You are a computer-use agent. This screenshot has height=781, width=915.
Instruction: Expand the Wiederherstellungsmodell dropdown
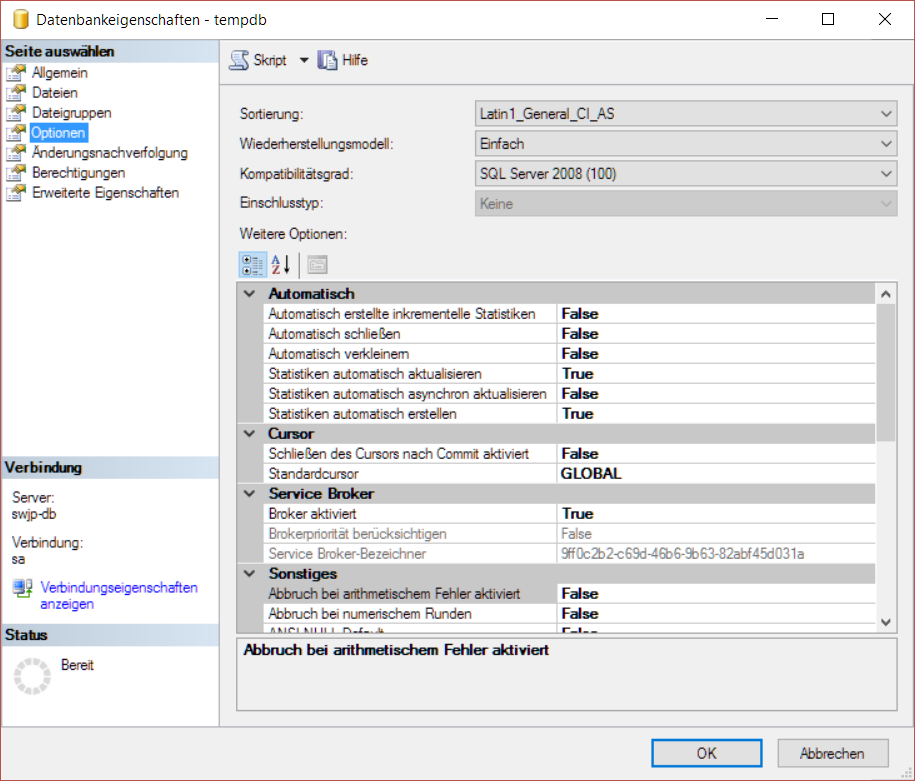click(x=886, y=144)
